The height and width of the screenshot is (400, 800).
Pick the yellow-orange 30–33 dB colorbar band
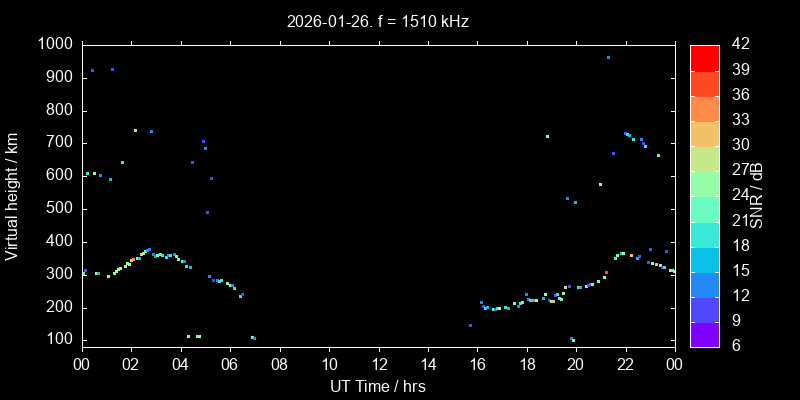(704, 133)
